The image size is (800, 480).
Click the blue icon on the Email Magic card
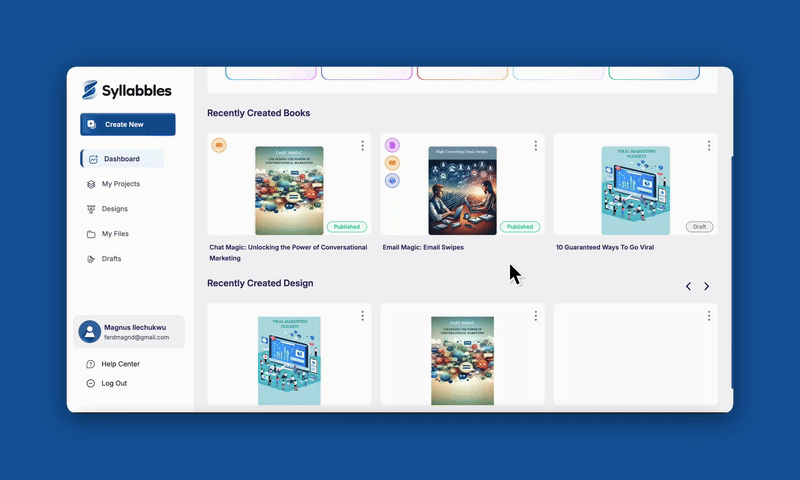point(392,181)
